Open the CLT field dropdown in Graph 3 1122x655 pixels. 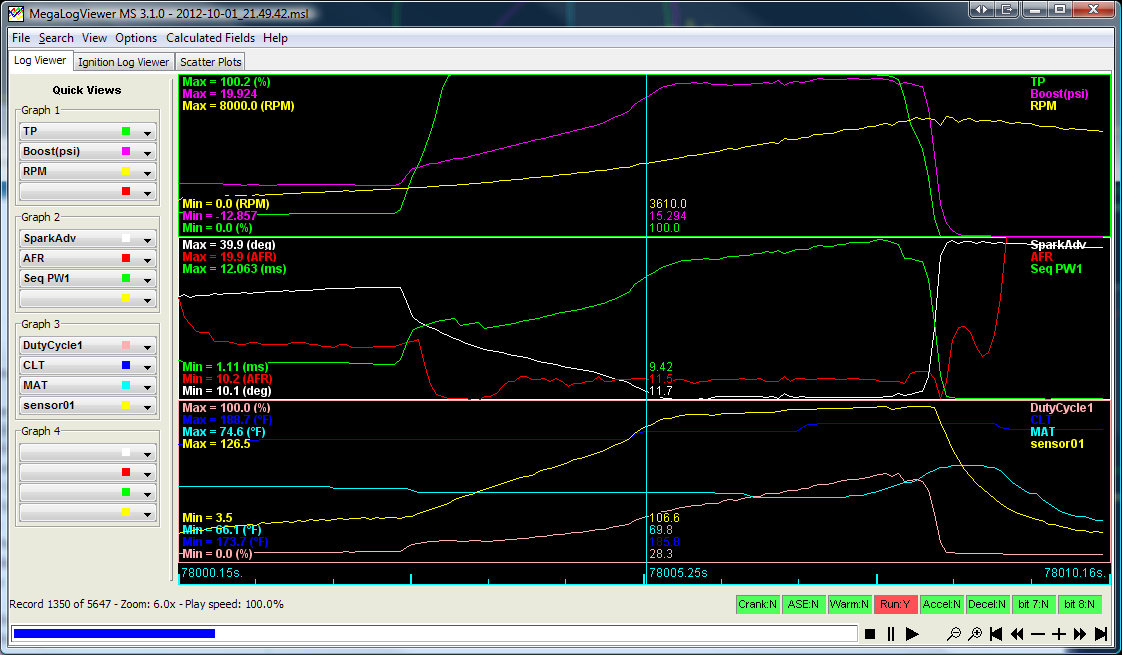87,365
